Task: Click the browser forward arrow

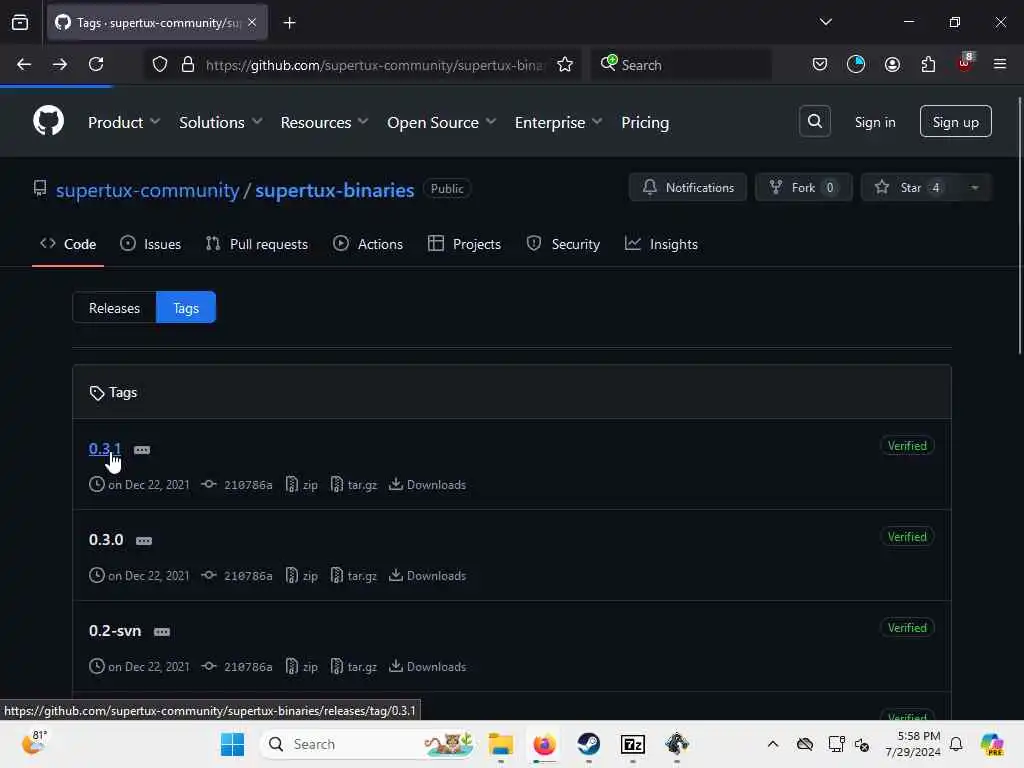Action: pos(59,64)
